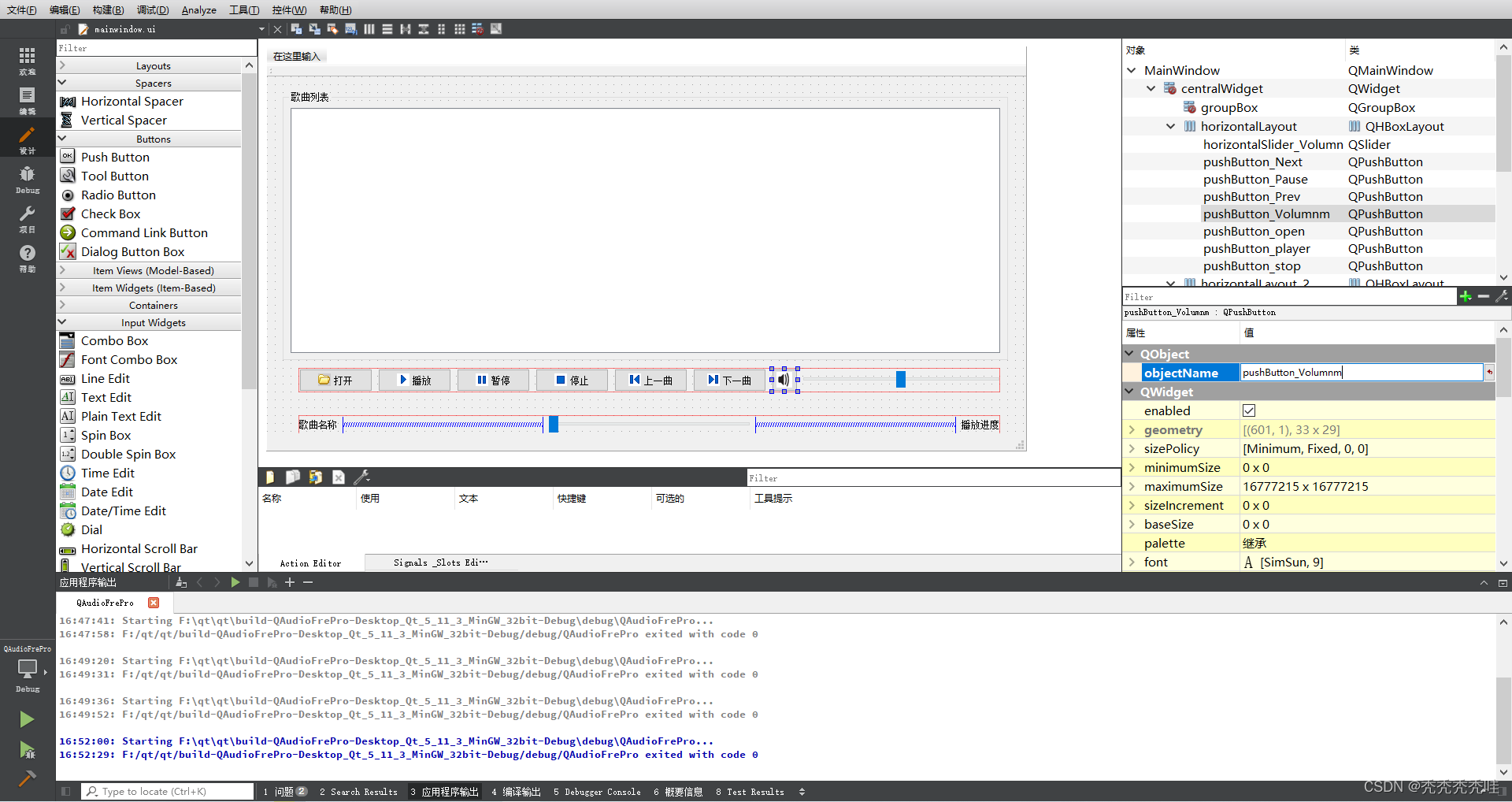Click the green Run button
Viewport: 1512px width, 802px height.
pyautogui.click(x=27, y=718)
